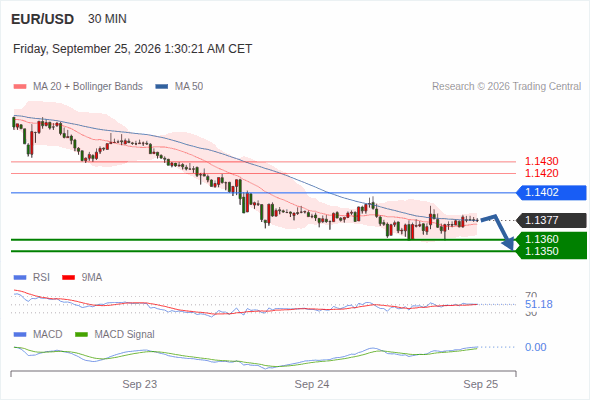Click the MA 20 + Bollinger Bands swatch
The image size is (590, 400).
click(x=20, y=87)
